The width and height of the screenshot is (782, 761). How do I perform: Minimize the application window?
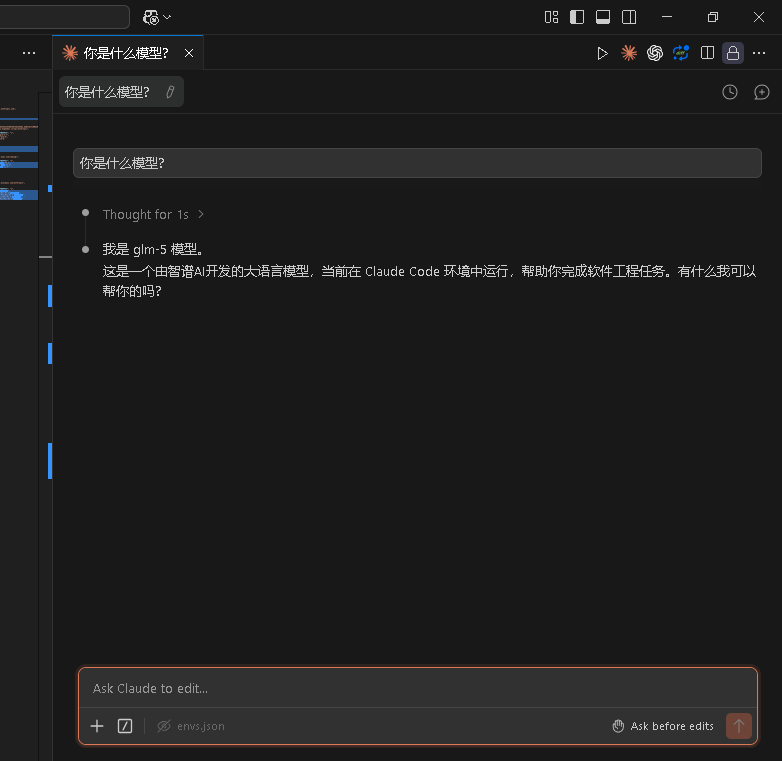point(667,17)
